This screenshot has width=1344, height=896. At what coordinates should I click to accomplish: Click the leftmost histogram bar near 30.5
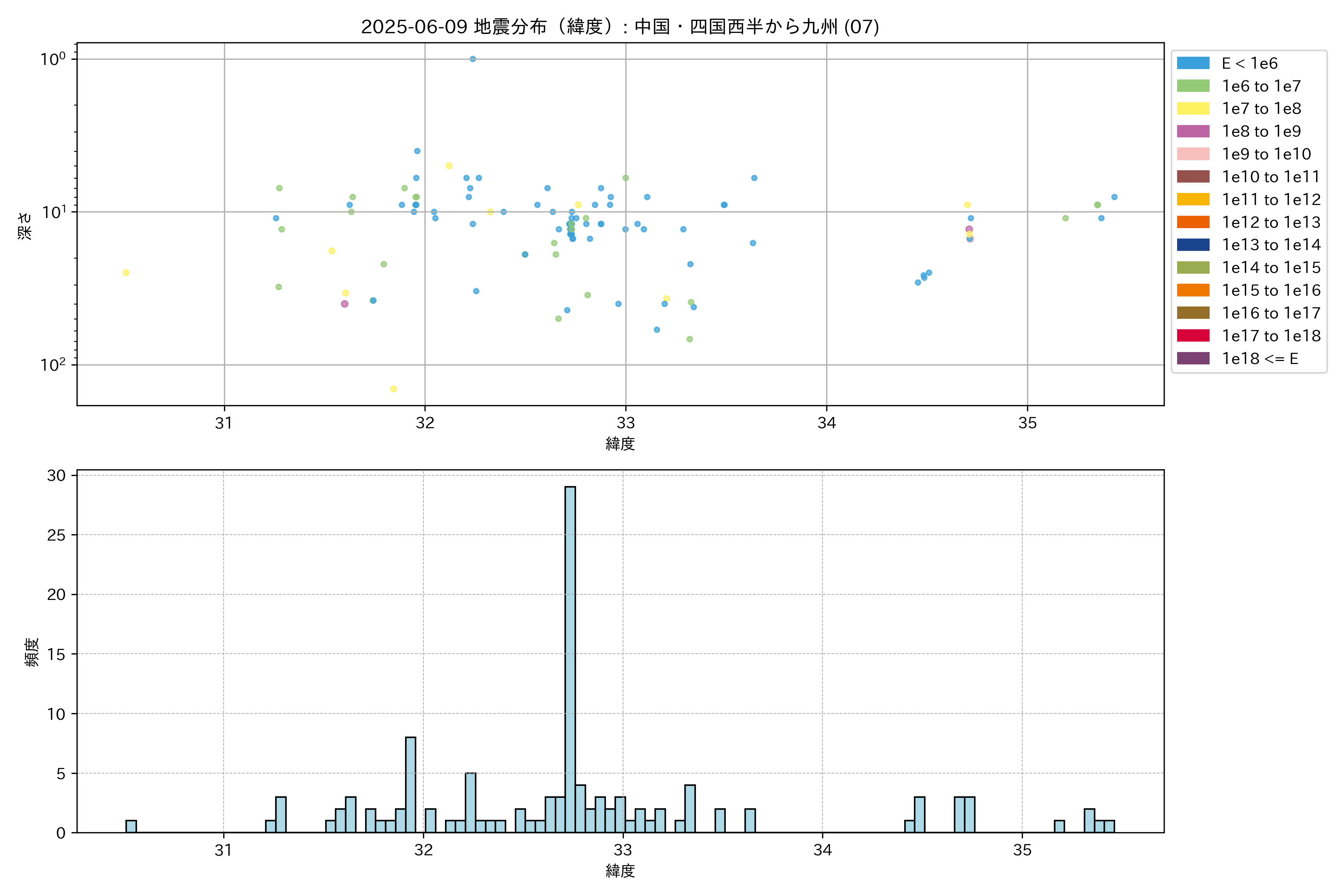pyautogui.click(x=131, y=826)
